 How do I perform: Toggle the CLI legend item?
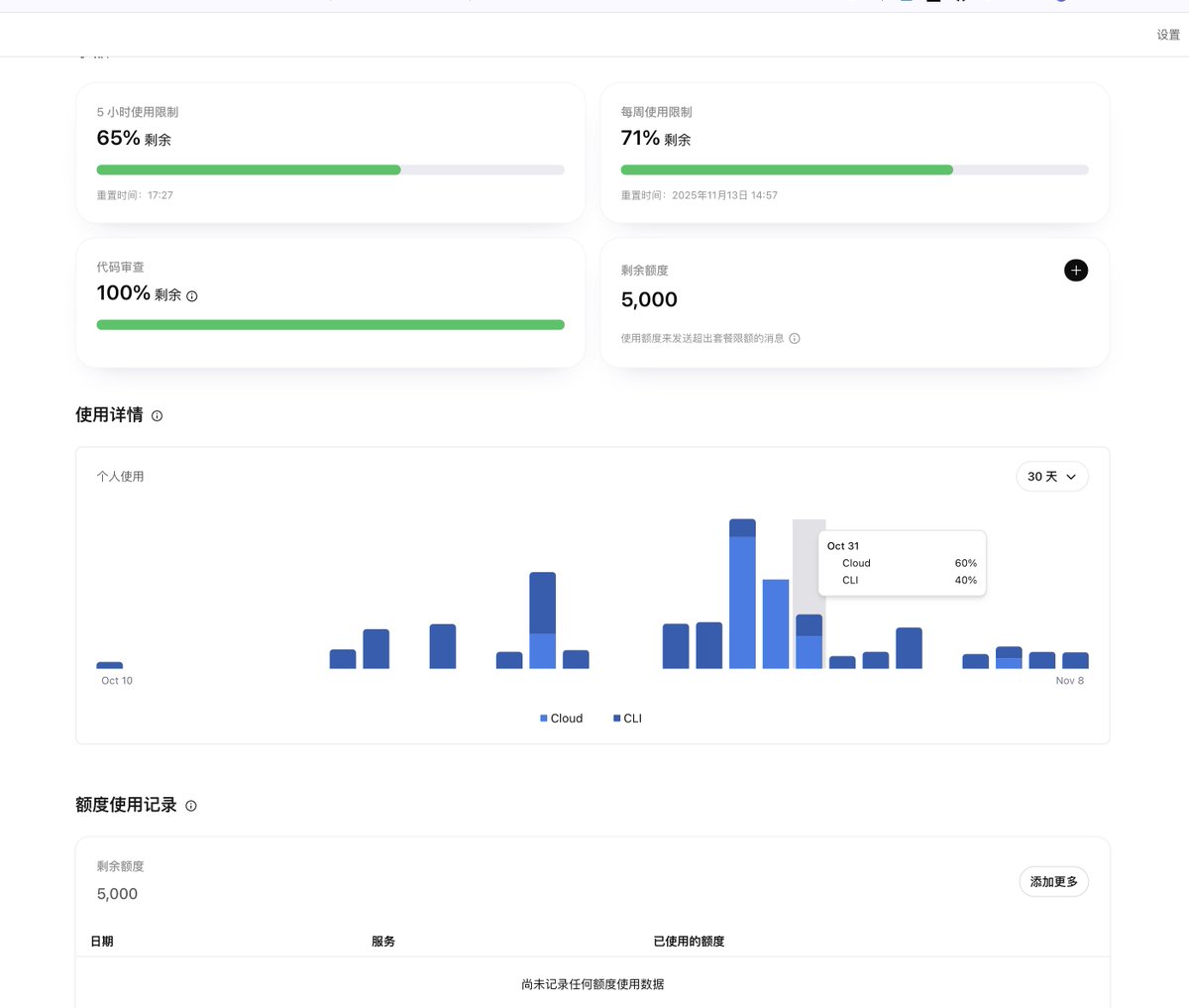pyautogui.click(x=627, y=719)
